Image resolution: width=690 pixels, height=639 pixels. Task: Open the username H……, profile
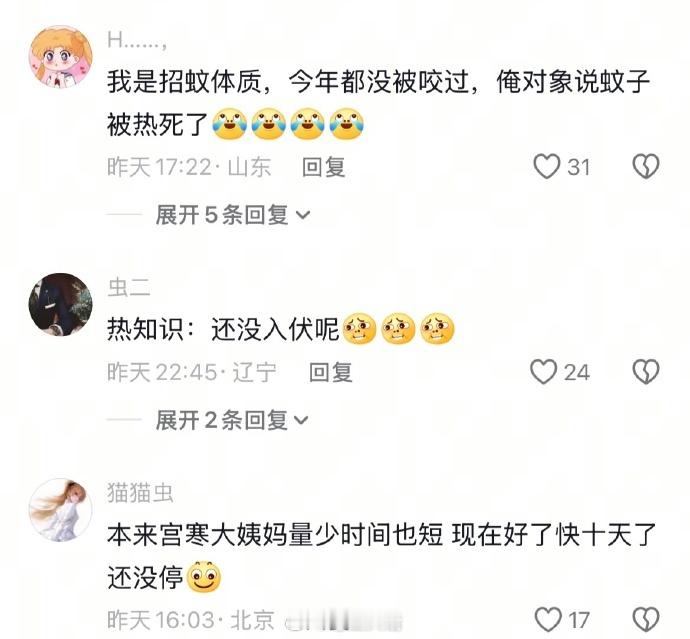tap(137, 41)
